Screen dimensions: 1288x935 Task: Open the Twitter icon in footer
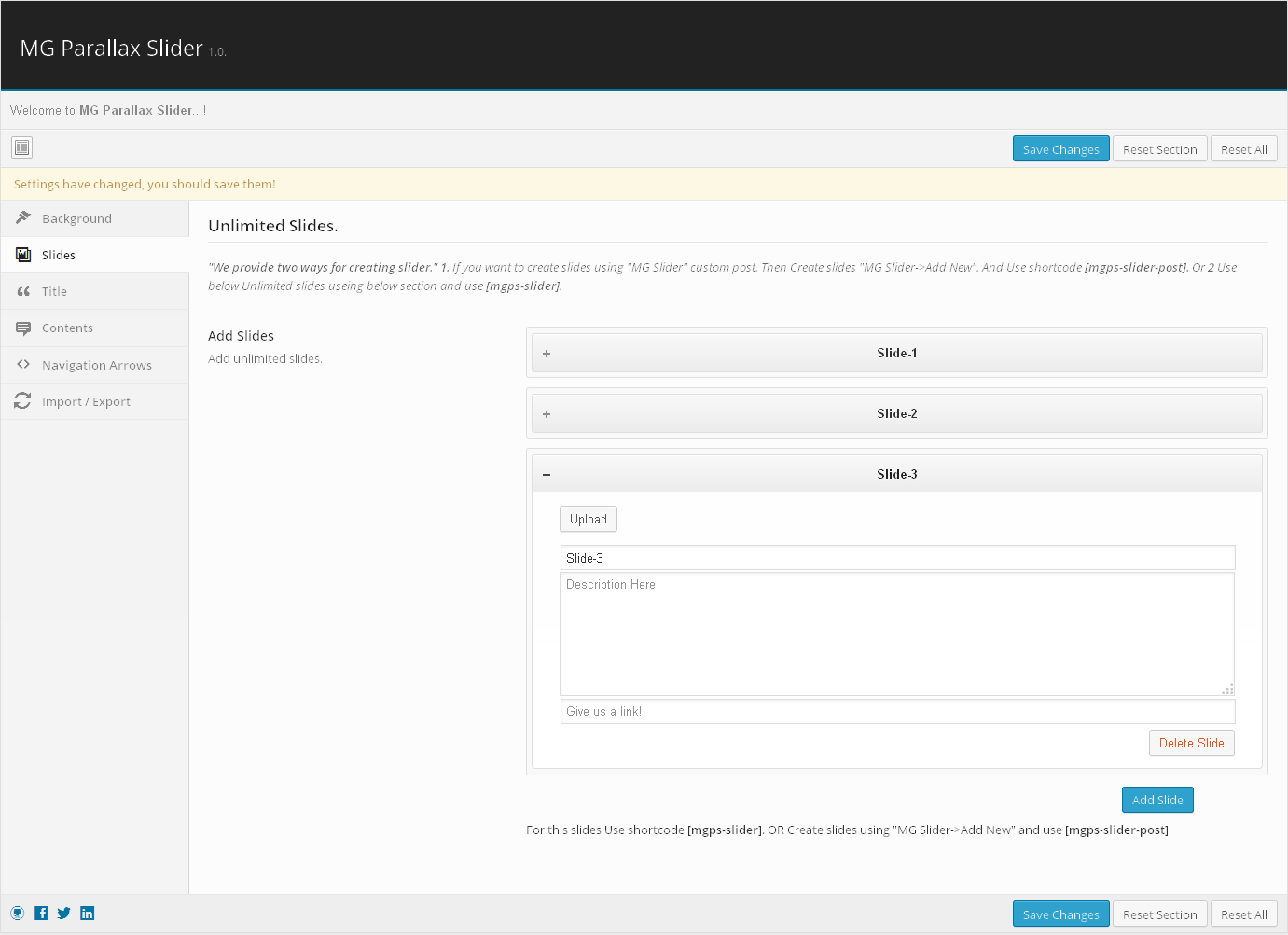pos(63,914)
